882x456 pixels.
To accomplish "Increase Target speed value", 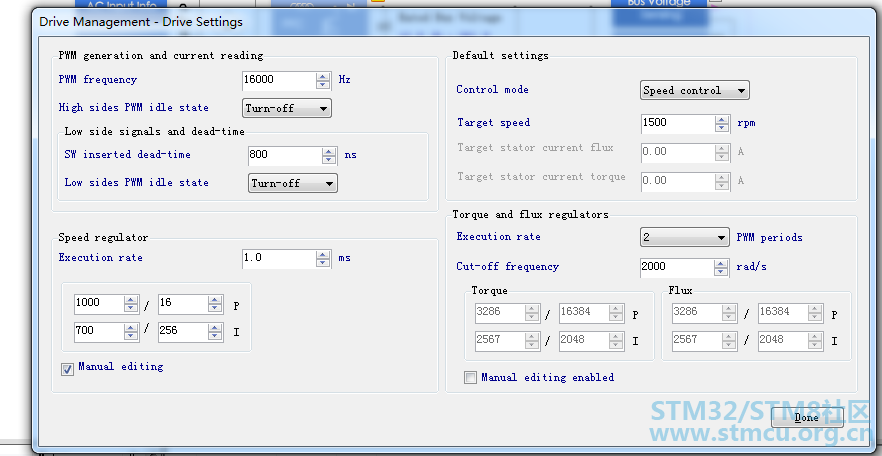I will click(722, 120).
